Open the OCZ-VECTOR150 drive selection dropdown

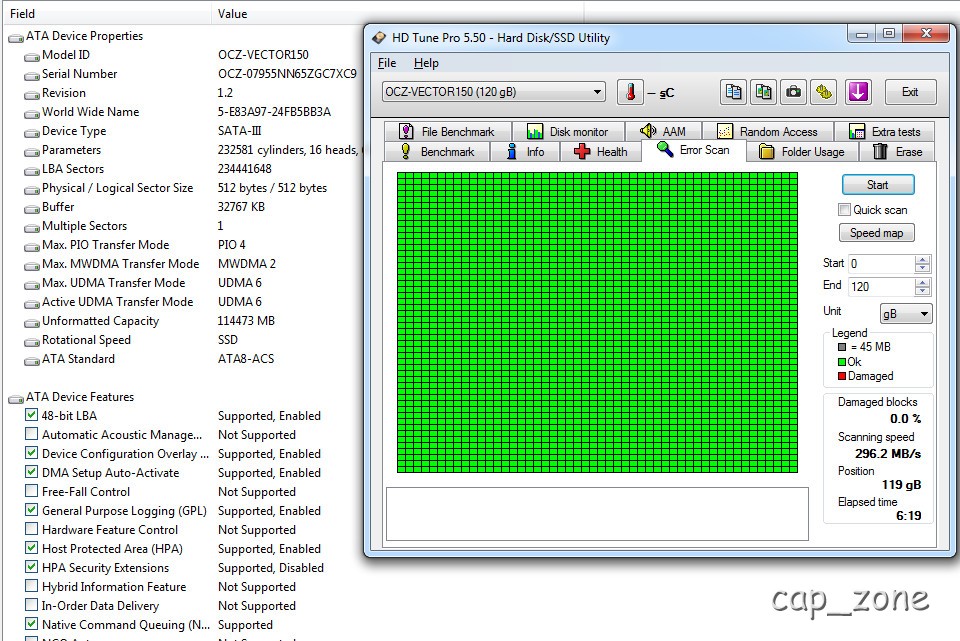(493, 92)
